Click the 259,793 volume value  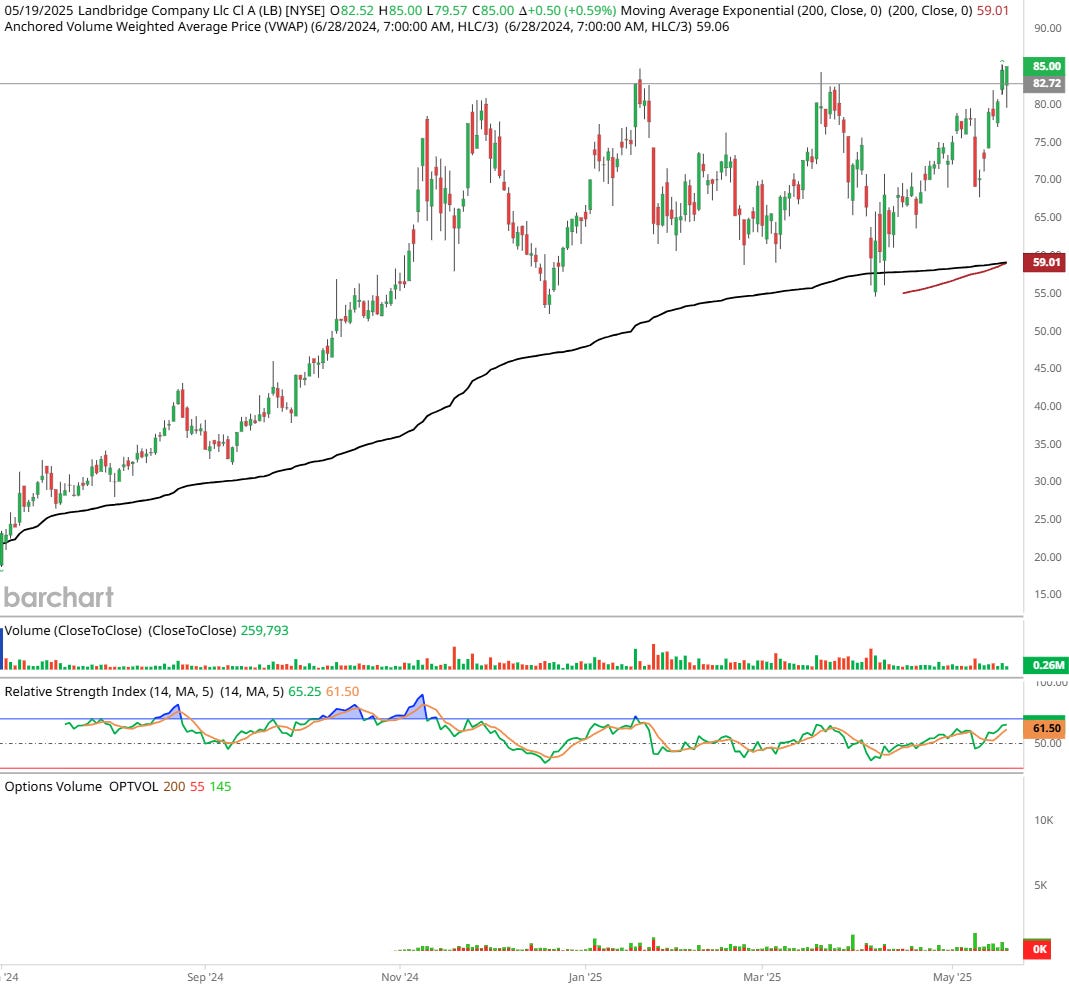(265, 631)
